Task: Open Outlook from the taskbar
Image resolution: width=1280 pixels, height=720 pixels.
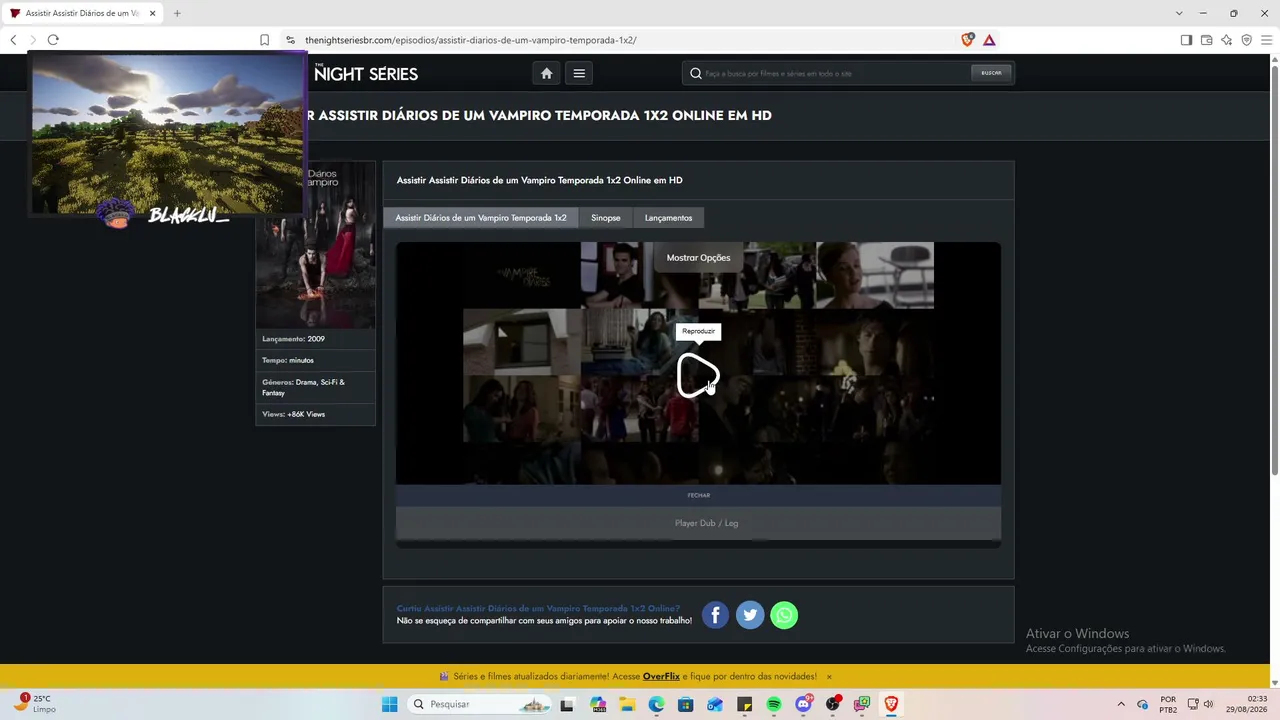Action: pos(715,704)
